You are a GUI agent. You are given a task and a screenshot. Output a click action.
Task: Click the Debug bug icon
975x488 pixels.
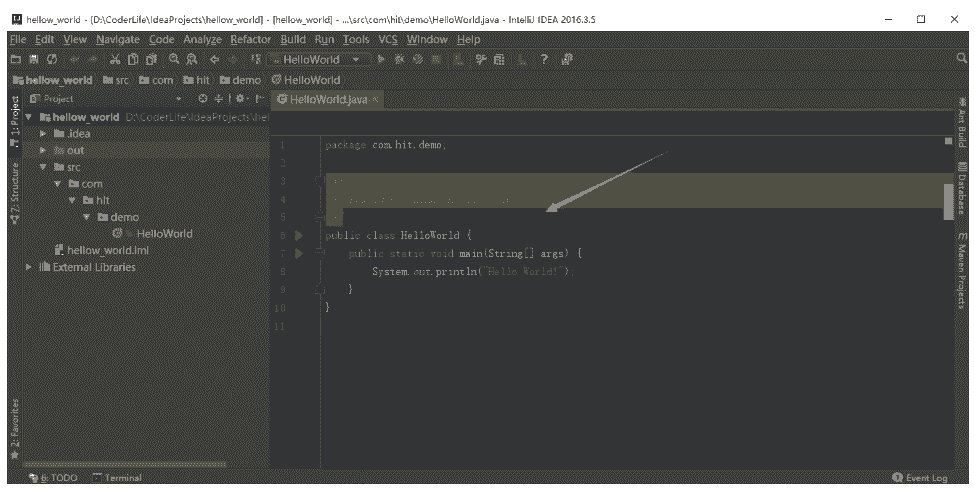click(x=400, y=60)
